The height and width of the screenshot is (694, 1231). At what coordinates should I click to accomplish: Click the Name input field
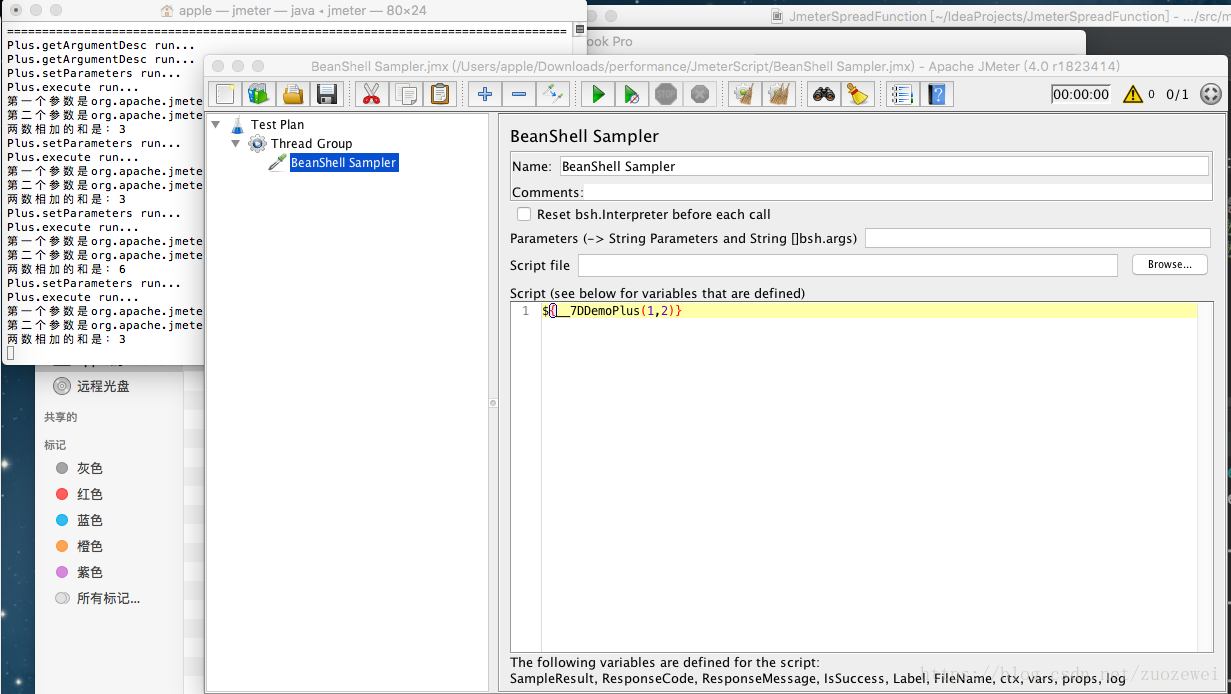[883, 166]
